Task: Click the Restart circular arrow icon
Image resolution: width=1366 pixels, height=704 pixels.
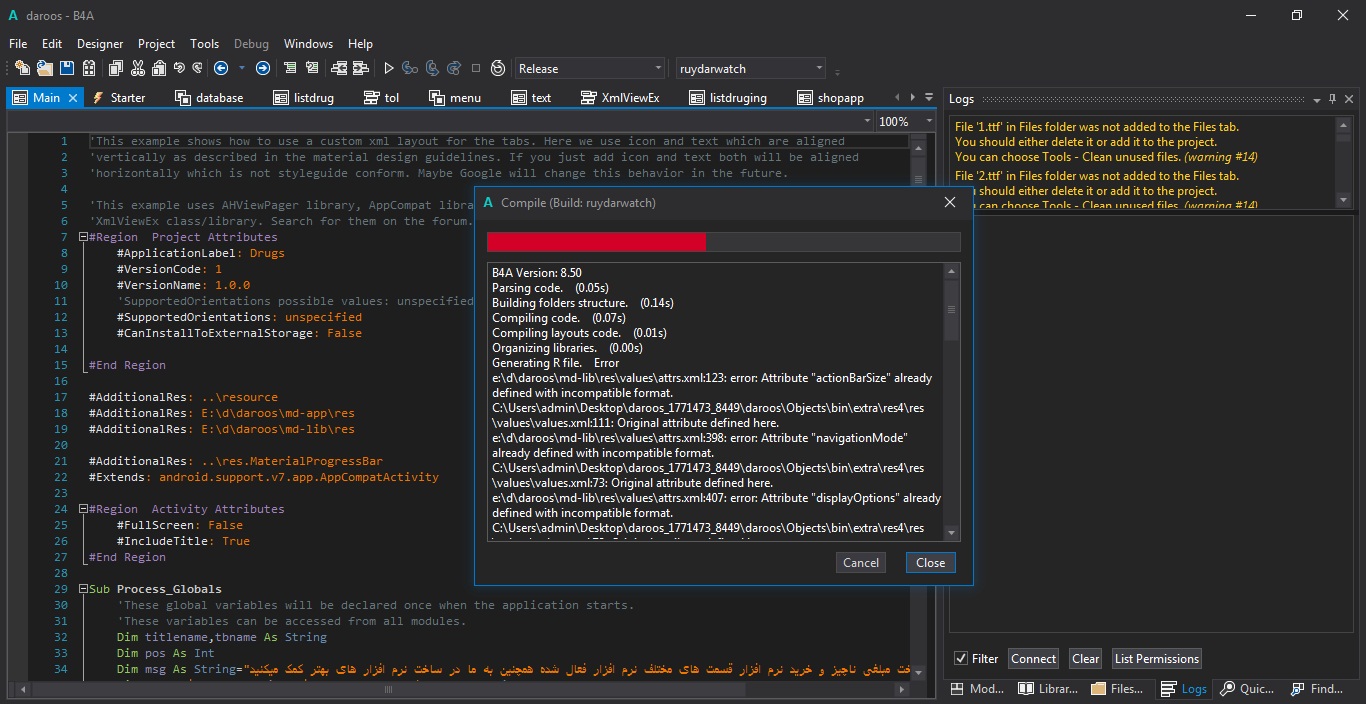Action: (498, 68)
